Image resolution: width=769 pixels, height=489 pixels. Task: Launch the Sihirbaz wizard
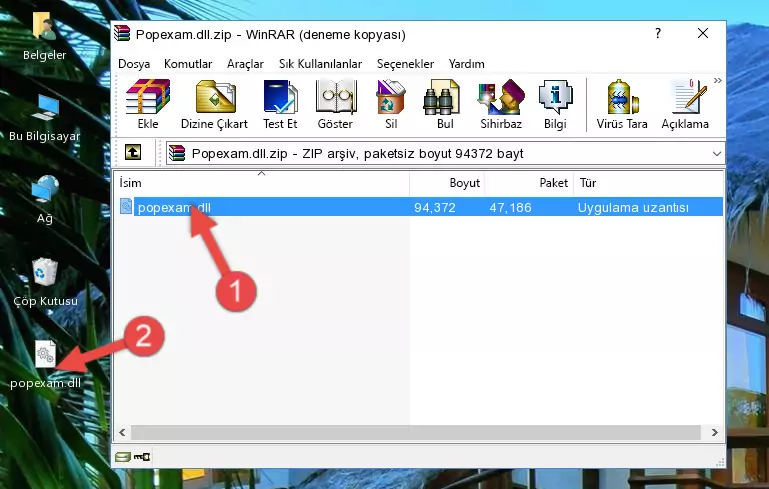501,104
